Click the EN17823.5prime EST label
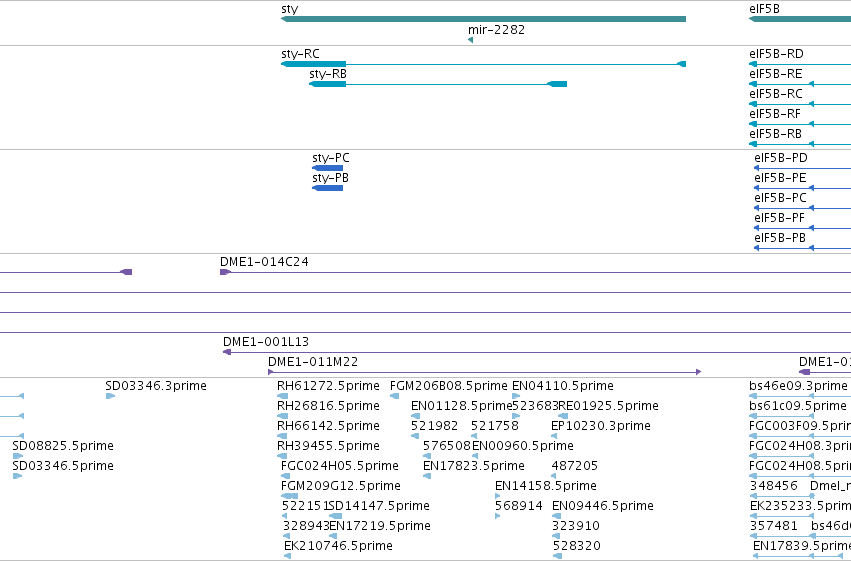Viewport: 851px width, 561px height. 474,466
